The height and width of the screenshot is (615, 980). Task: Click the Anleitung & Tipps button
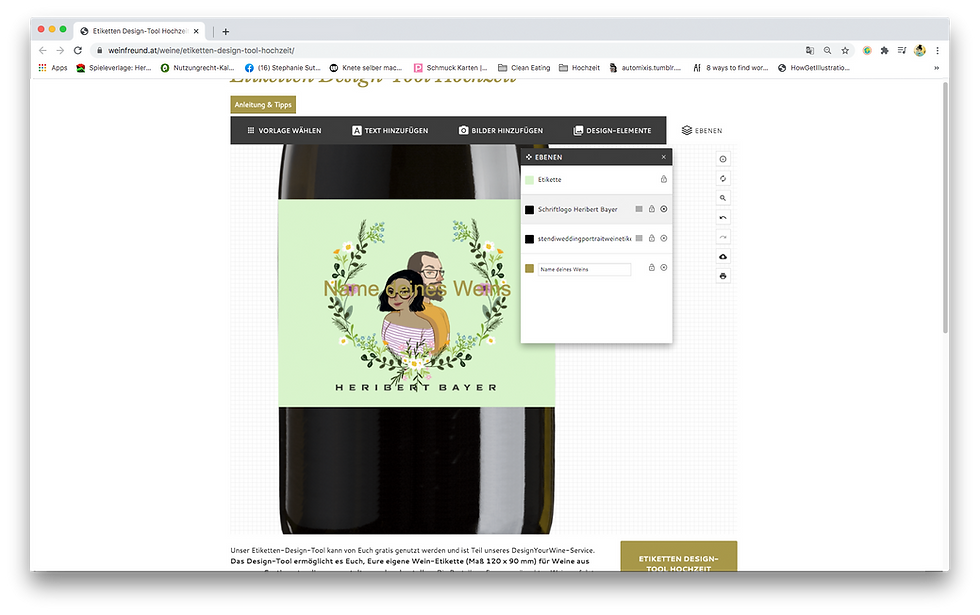pyautogui.click(x=263, y=105)
